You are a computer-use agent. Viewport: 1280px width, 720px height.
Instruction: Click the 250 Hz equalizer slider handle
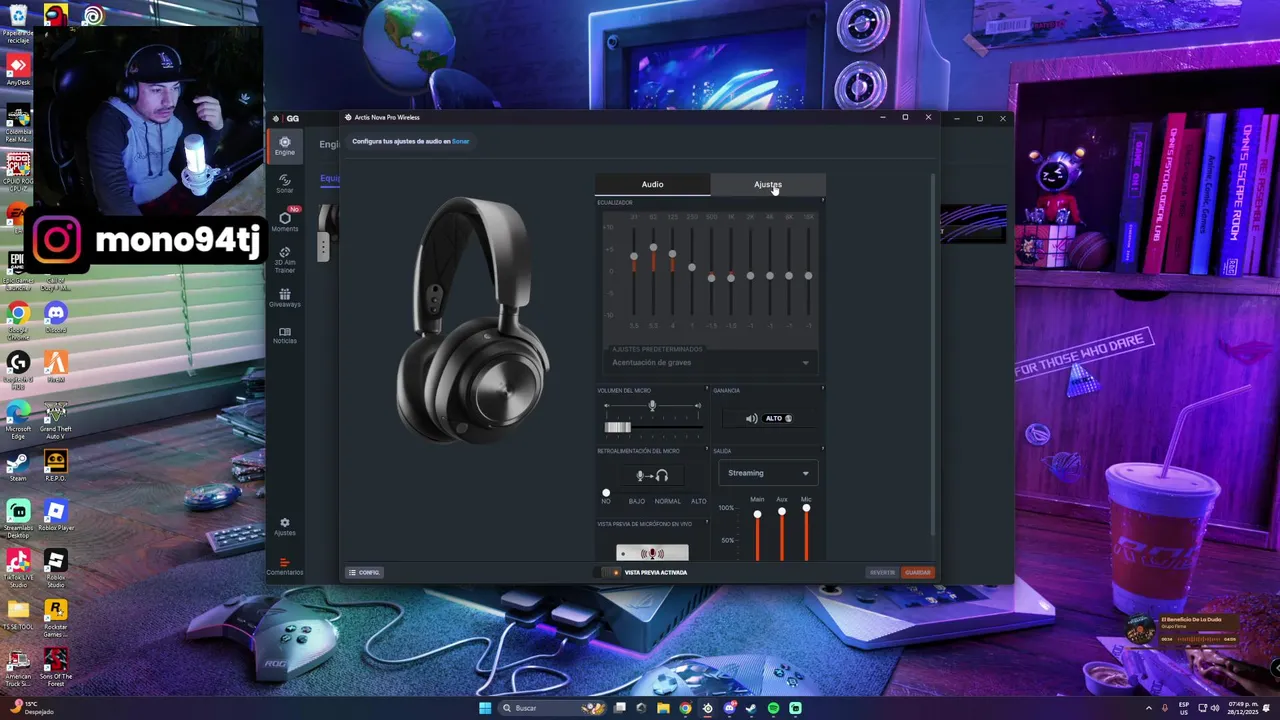(692, 267)
